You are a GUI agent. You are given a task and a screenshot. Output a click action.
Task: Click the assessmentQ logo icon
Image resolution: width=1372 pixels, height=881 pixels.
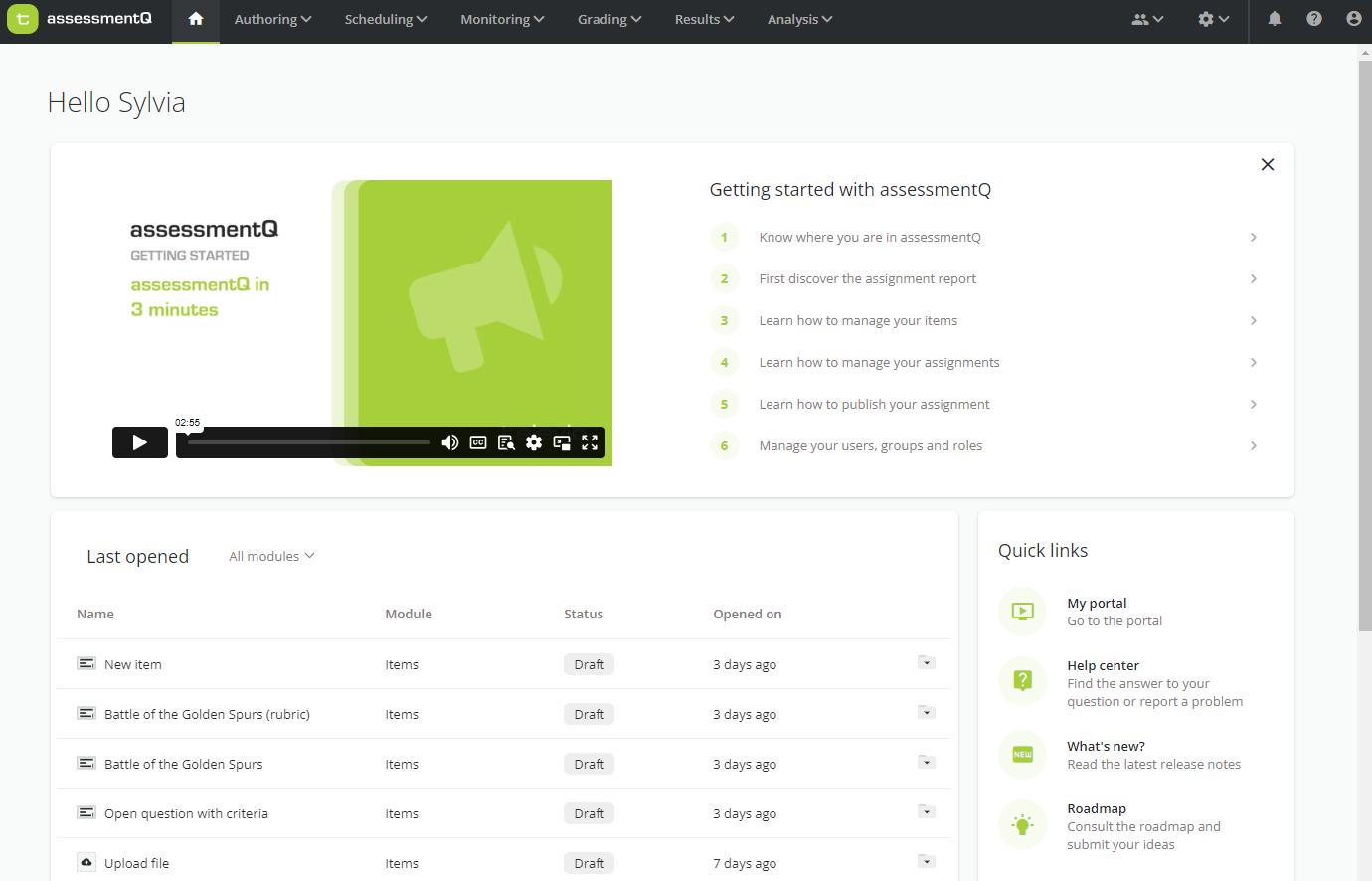pos(23,19)
